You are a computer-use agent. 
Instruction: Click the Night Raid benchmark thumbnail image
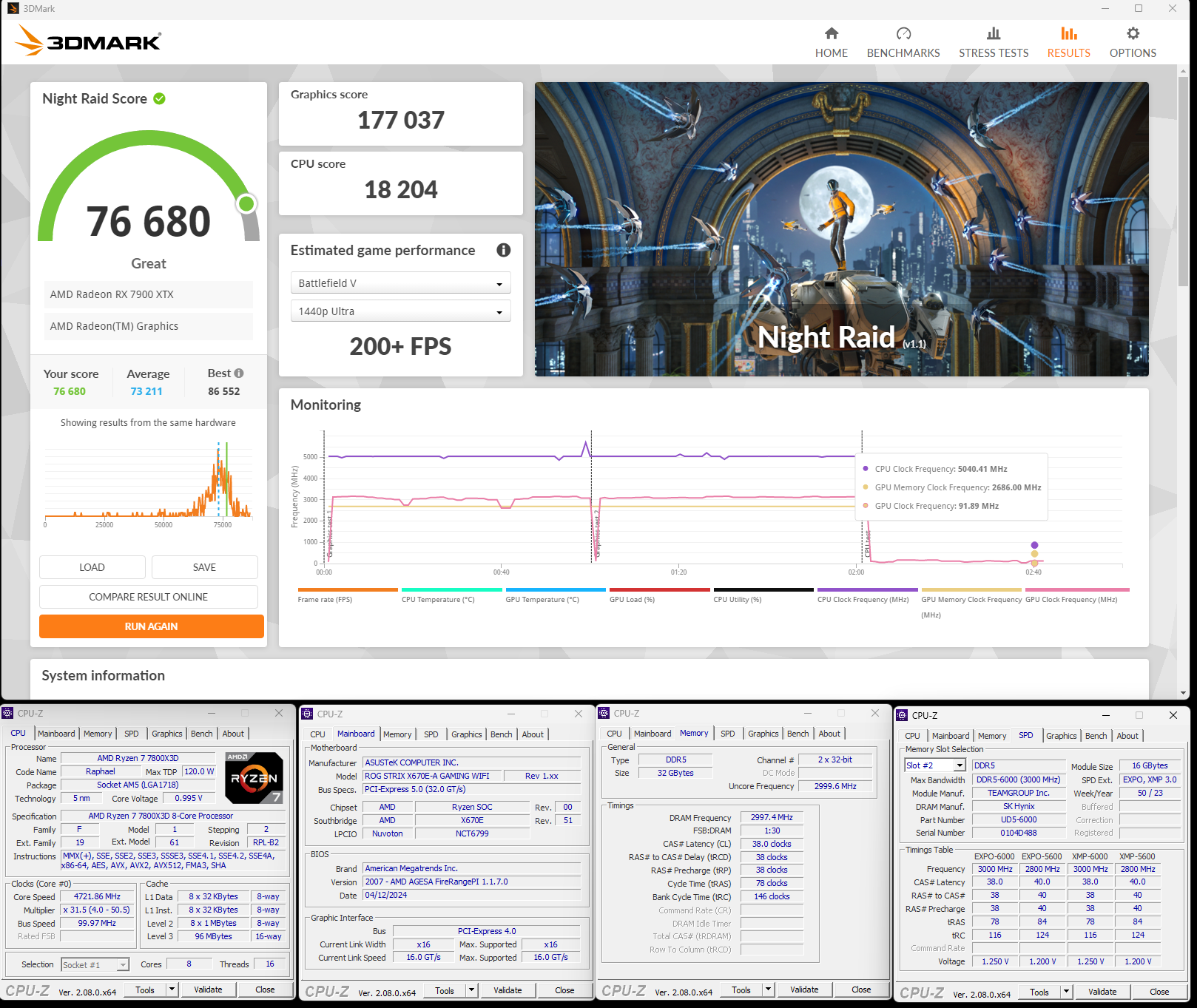pyautogui.click(x=841, y=229)
